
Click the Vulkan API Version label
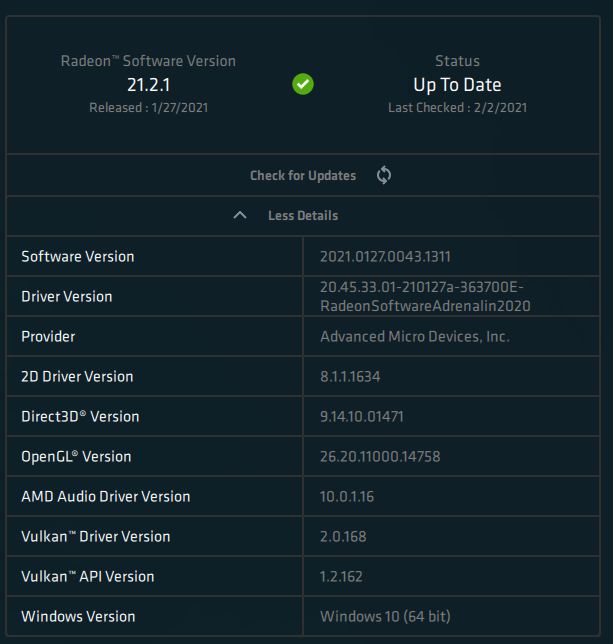point(87,577)
